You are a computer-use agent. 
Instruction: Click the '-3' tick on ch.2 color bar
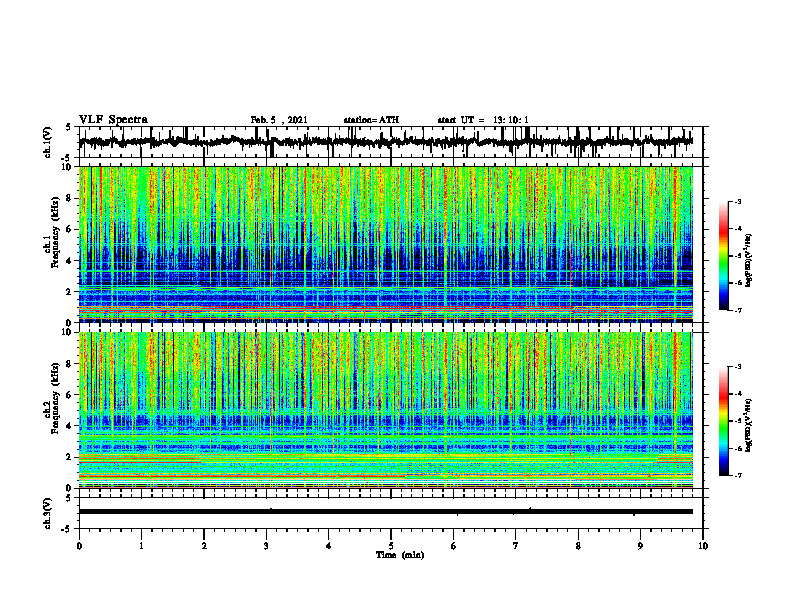coord(738,367)
